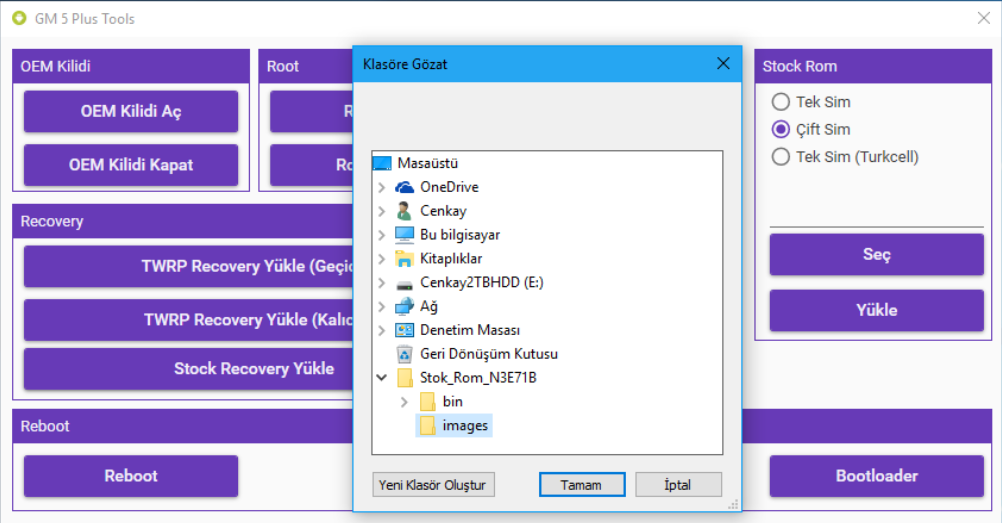Click the Kitaplıklar libraries icon
The width and height of the screenshot is (1002, 523).
click(405, 258)
